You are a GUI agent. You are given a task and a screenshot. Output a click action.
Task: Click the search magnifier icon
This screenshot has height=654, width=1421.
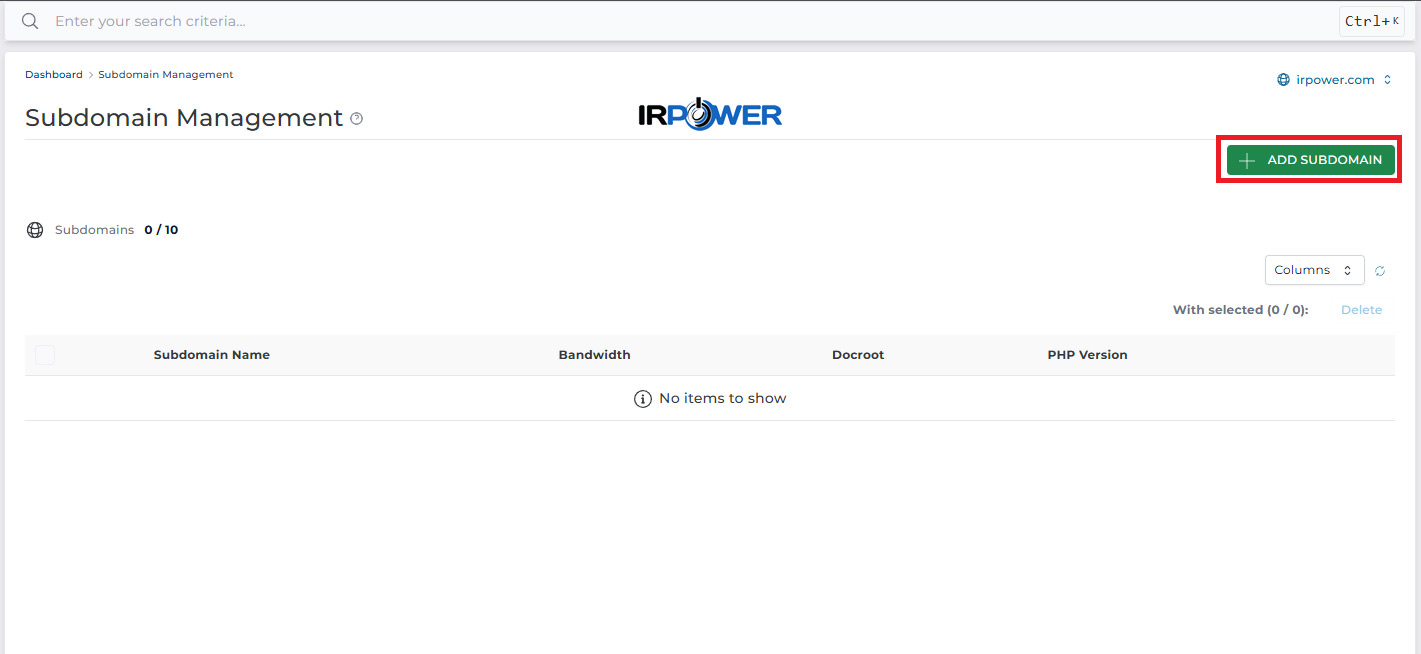tap(30, 21)
